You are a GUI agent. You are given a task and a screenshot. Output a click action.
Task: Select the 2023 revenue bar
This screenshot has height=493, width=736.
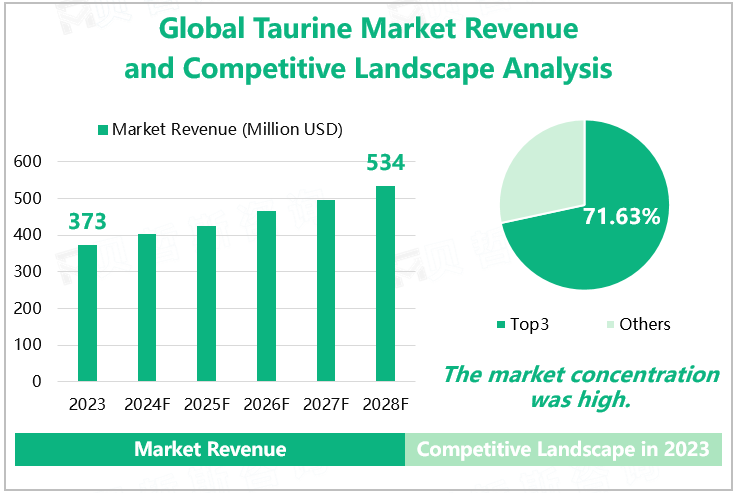88,313
